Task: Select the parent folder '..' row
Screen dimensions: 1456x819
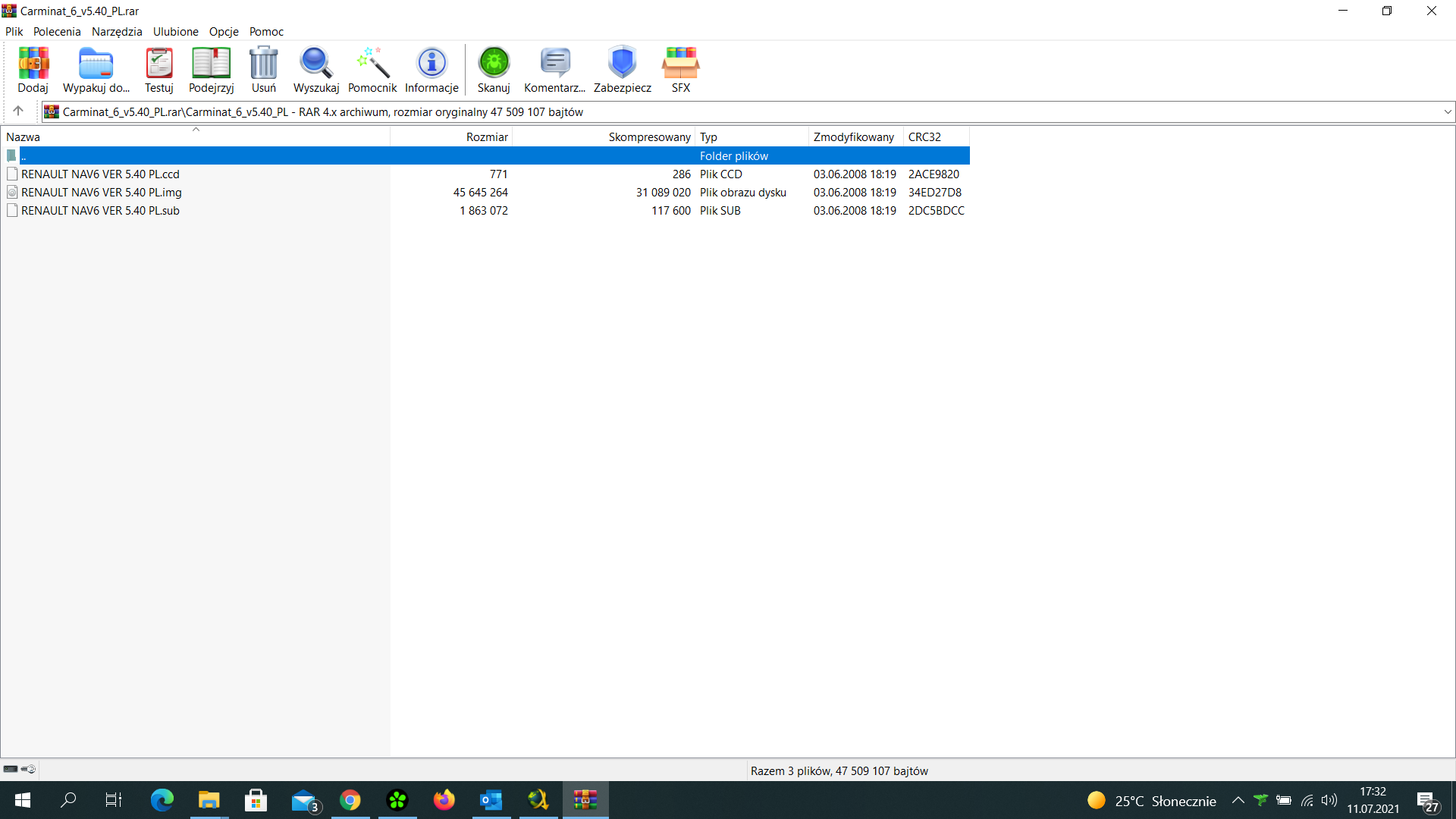Action: point(485,156)
